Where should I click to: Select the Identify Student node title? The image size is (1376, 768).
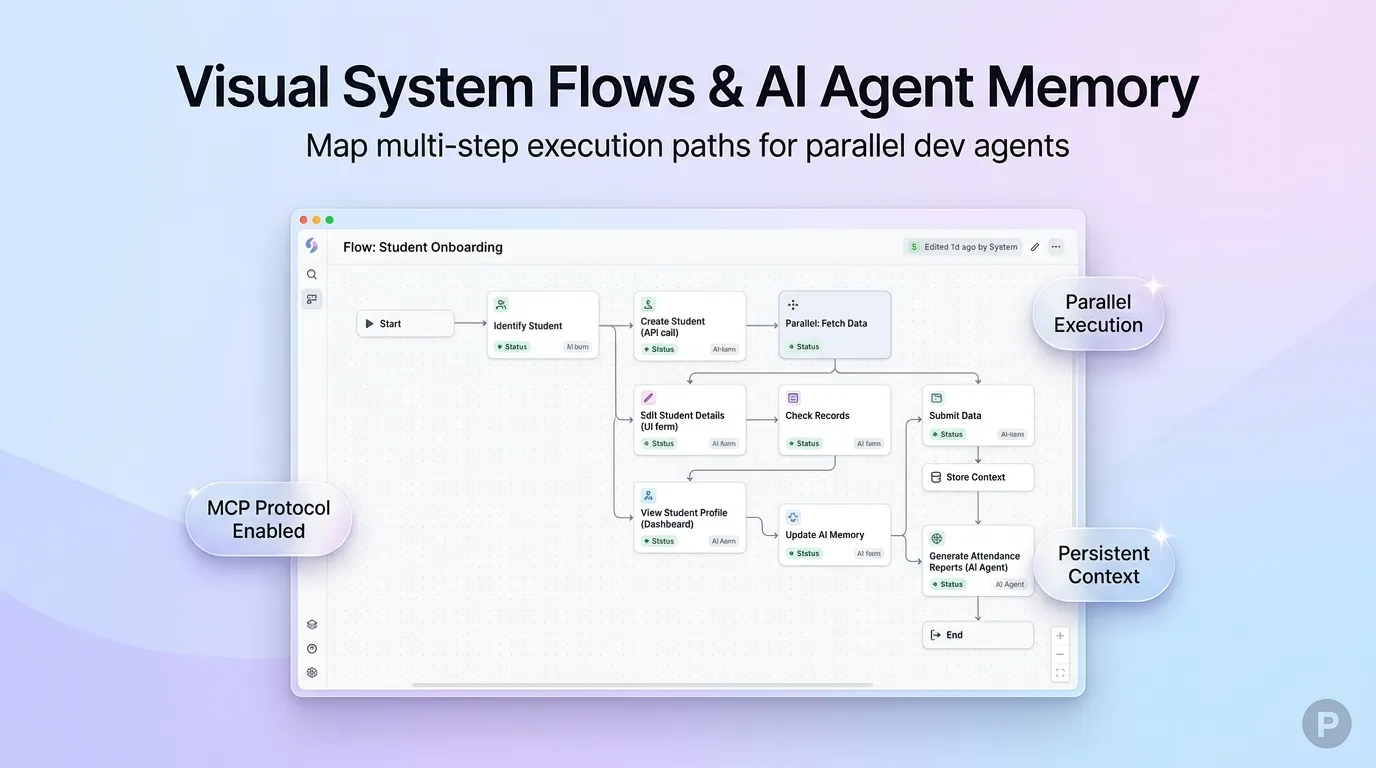[528, 326]
